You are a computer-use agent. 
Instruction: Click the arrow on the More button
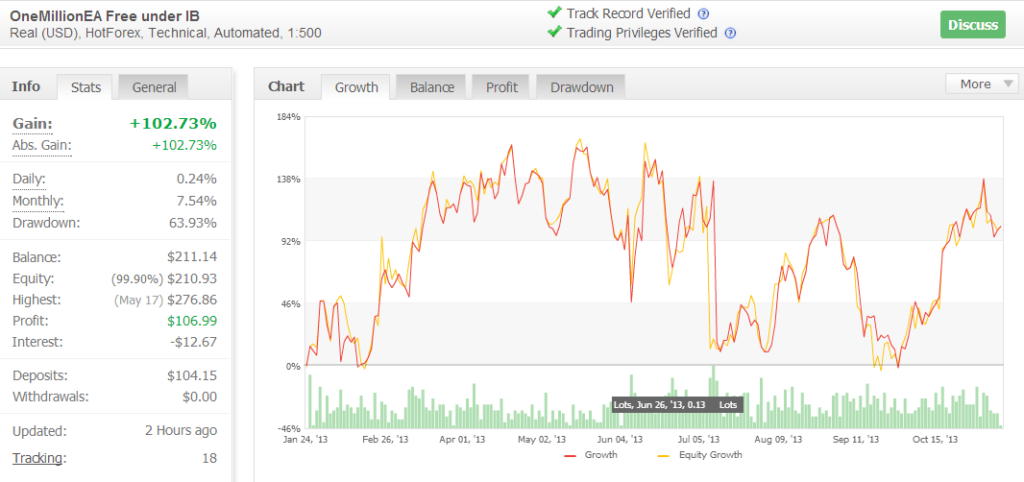click(1007, 85)
